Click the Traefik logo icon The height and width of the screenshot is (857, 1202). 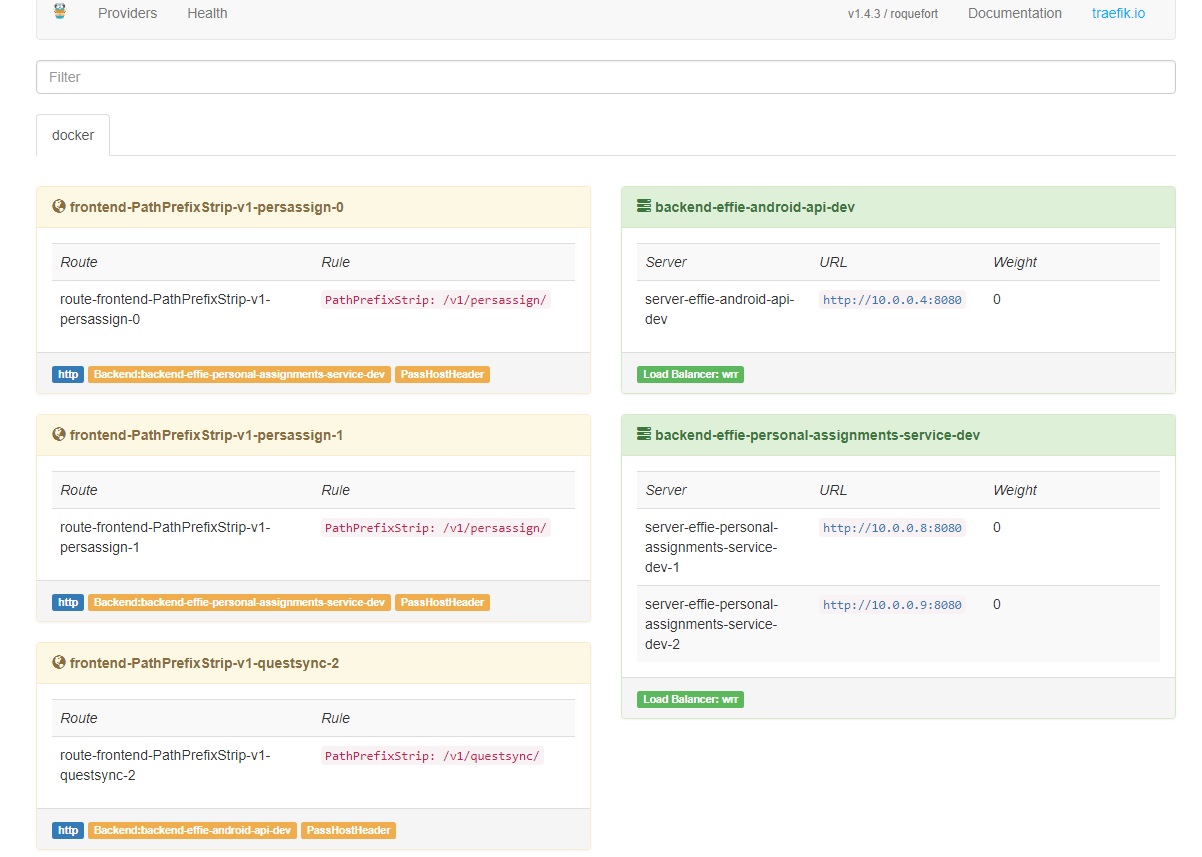(x=59, y=13)
